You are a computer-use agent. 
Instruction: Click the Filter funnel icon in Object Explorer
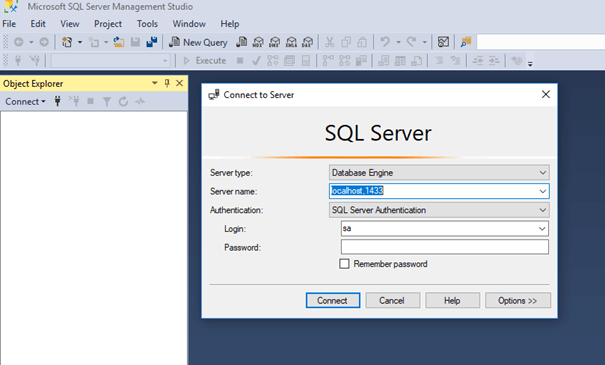(107, 101)
